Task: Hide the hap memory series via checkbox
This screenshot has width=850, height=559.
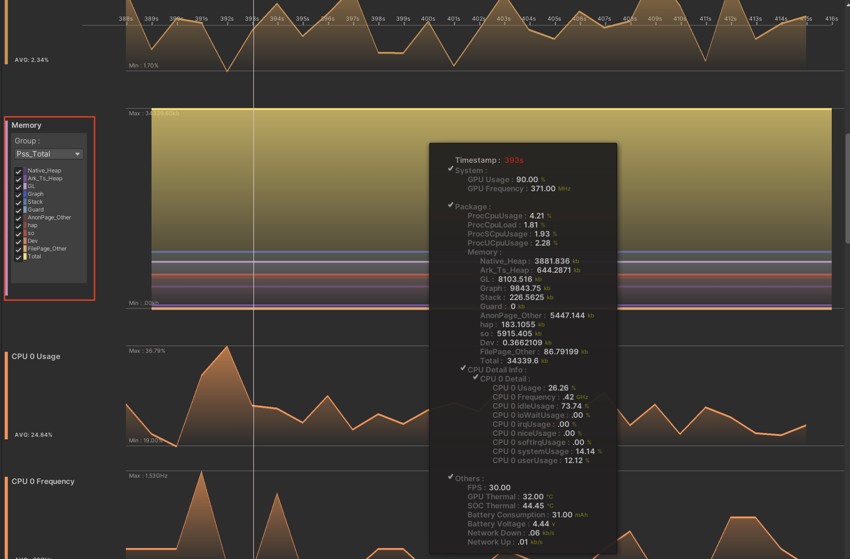Action: [x=18, y=226]
